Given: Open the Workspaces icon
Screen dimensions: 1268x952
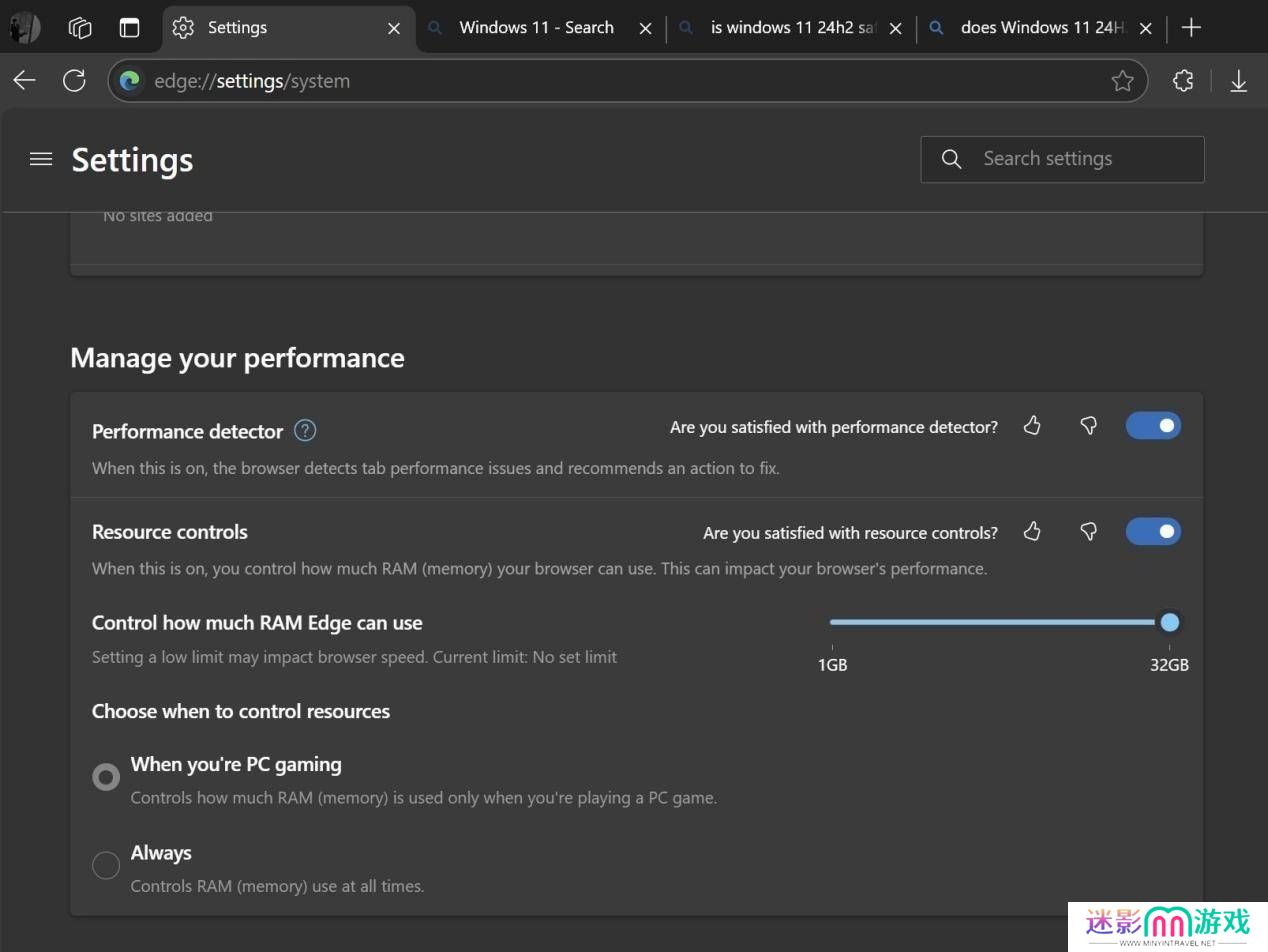Looking at the screenshot, I should [x=80, y=28].
